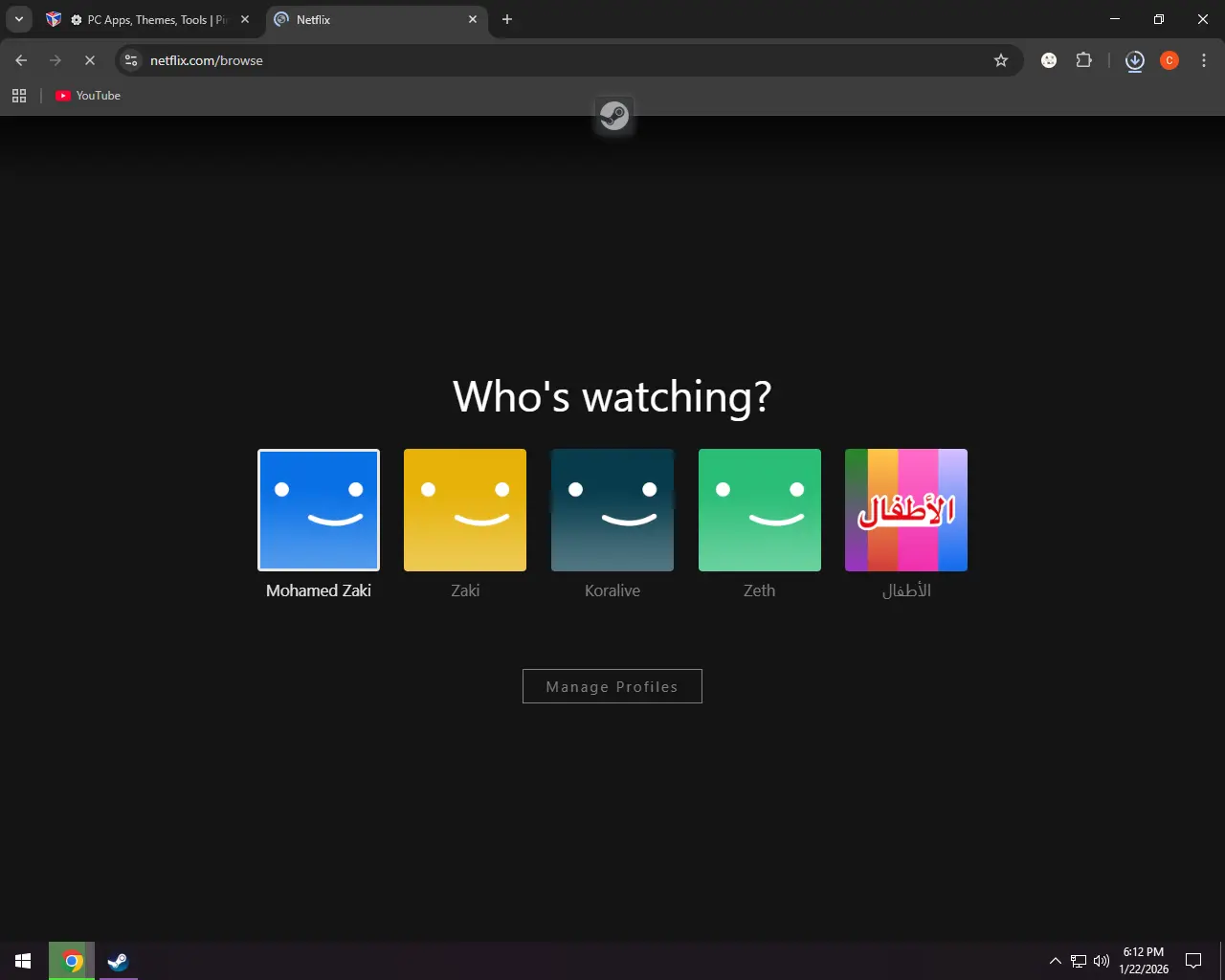Open the Windows Start menu
The width and height of the screenshot is (1225, 980).
[x=23, y=961]
